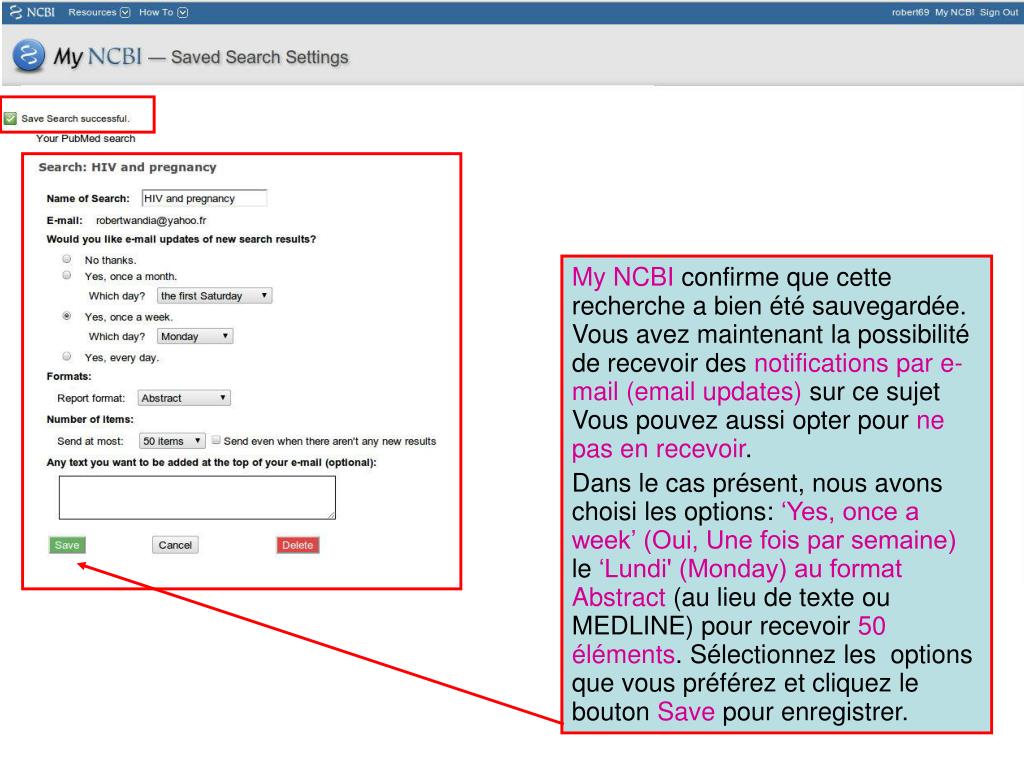This screenshot has height=768, width=1024.
Task: Click the robertwandia@yahoo.fr e-mail text
Action: pos(151,220)
